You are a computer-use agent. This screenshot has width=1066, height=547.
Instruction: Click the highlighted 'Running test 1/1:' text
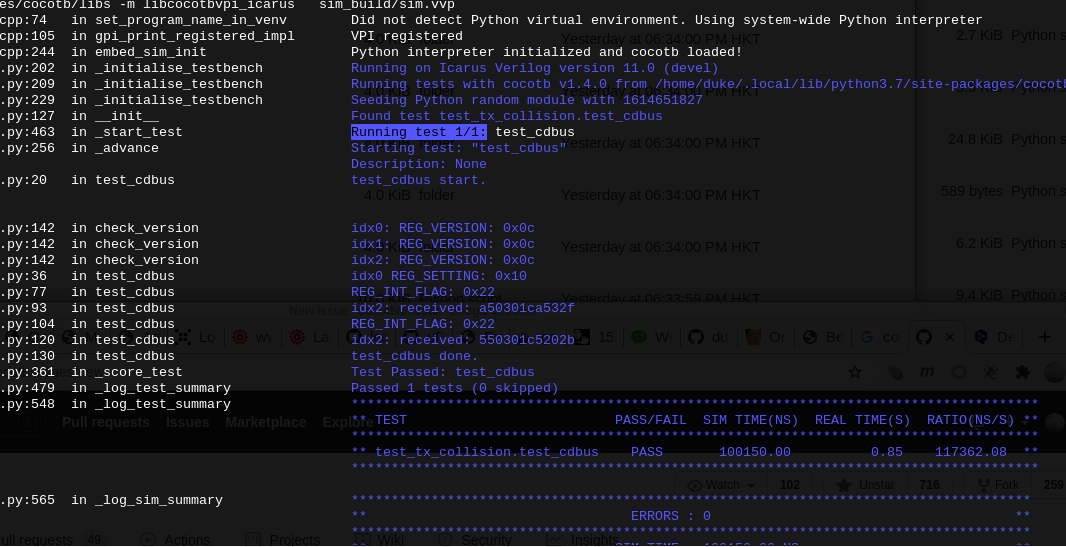point(419,132)
